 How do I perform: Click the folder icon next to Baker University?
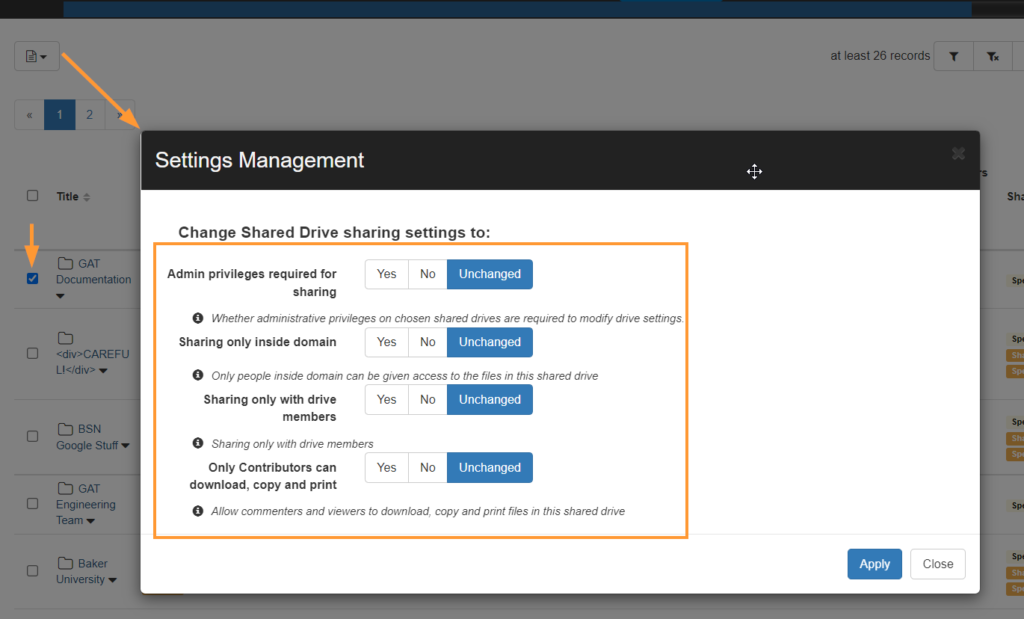(x=65, y=563)
